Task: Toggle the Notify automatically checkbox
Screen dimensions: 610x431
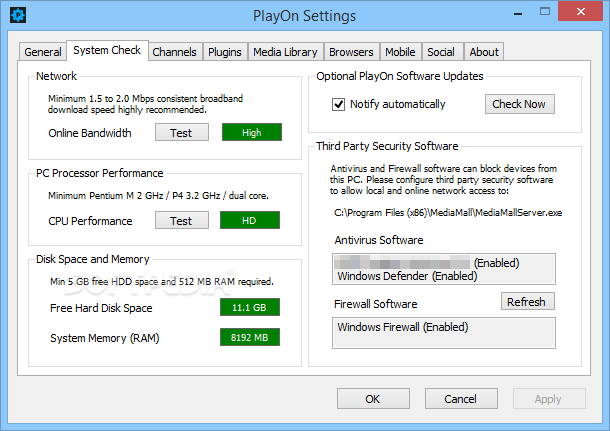Action: (338, 104)
